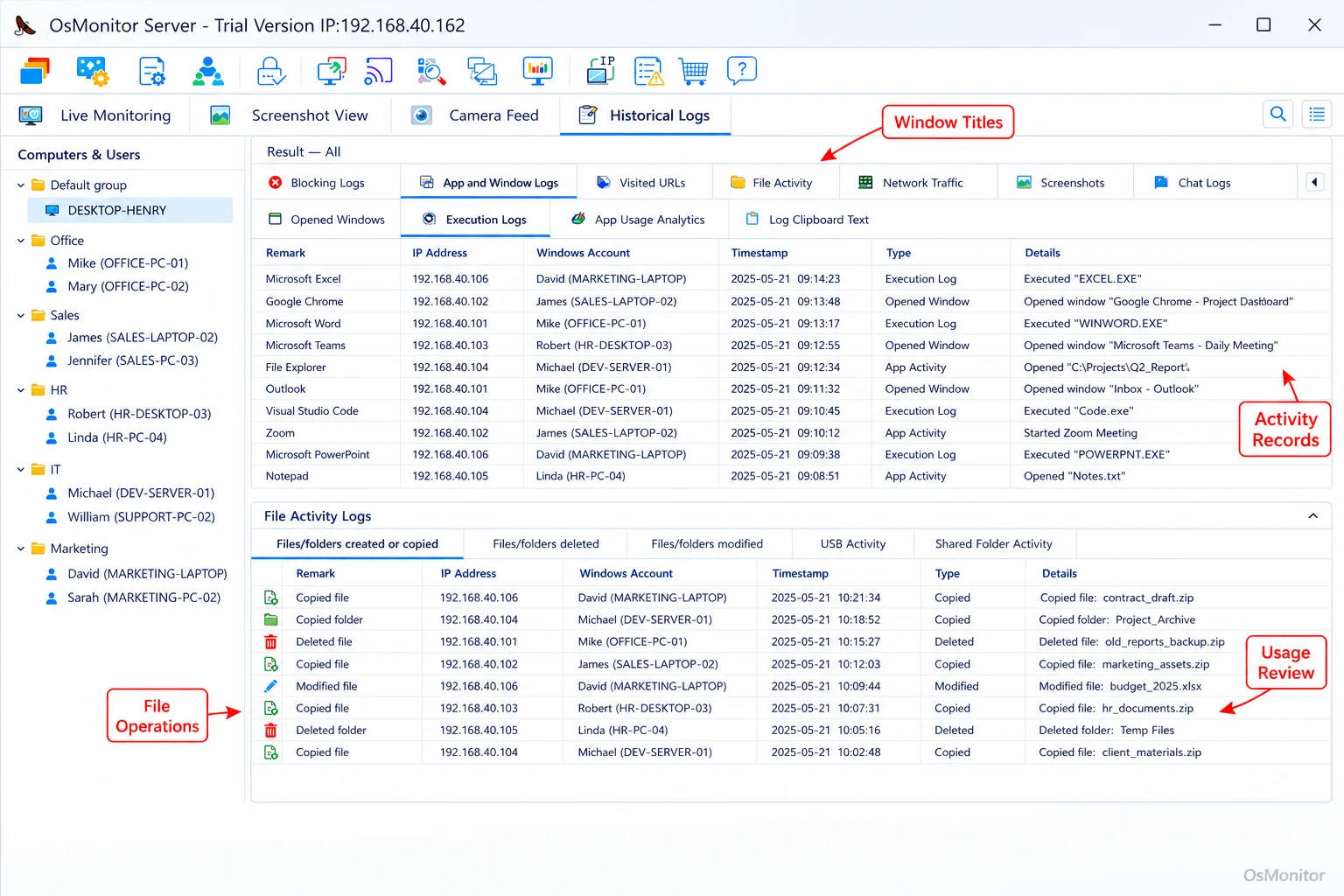Collapse the Marketing group chevron
Screen dimensions: 1344x896
coord(21,549)
